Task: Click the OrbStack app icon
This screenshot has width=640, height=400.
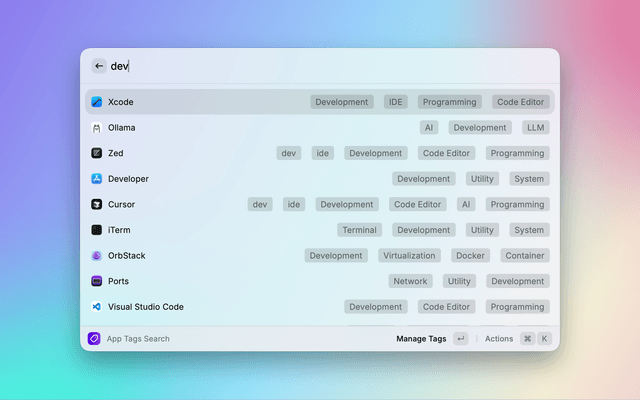Action: click(x=97, y=256)
